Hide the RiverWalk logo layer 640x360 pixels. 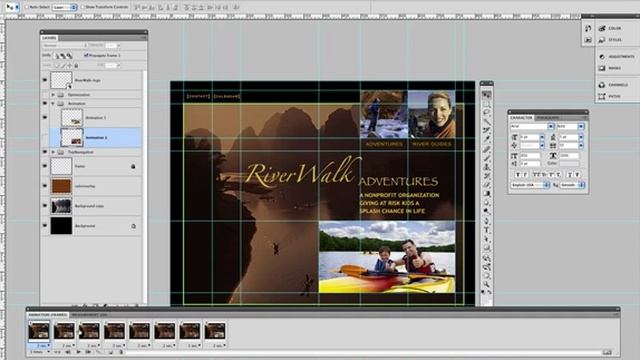click(45, 80)
